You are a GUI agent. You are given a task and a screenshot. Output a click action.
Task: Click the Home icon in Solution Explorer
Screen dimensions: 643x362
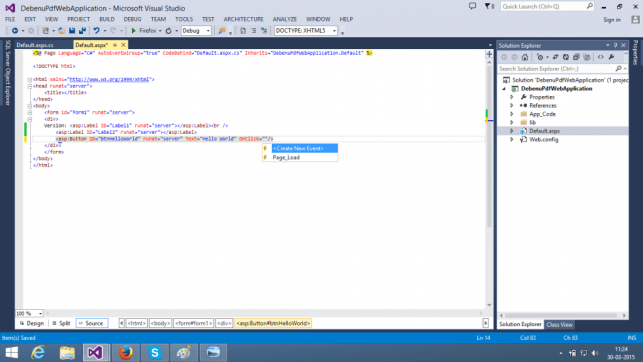[x=525, y=57]
